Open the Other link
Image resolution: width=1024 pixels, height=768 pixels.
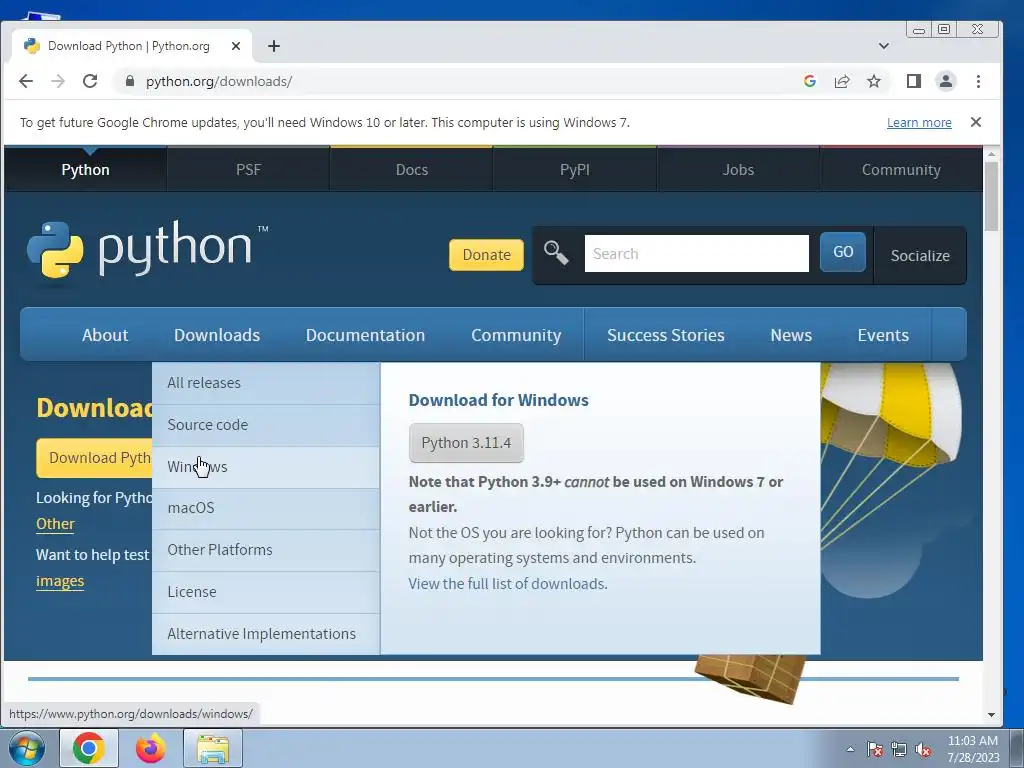point(56,524)
